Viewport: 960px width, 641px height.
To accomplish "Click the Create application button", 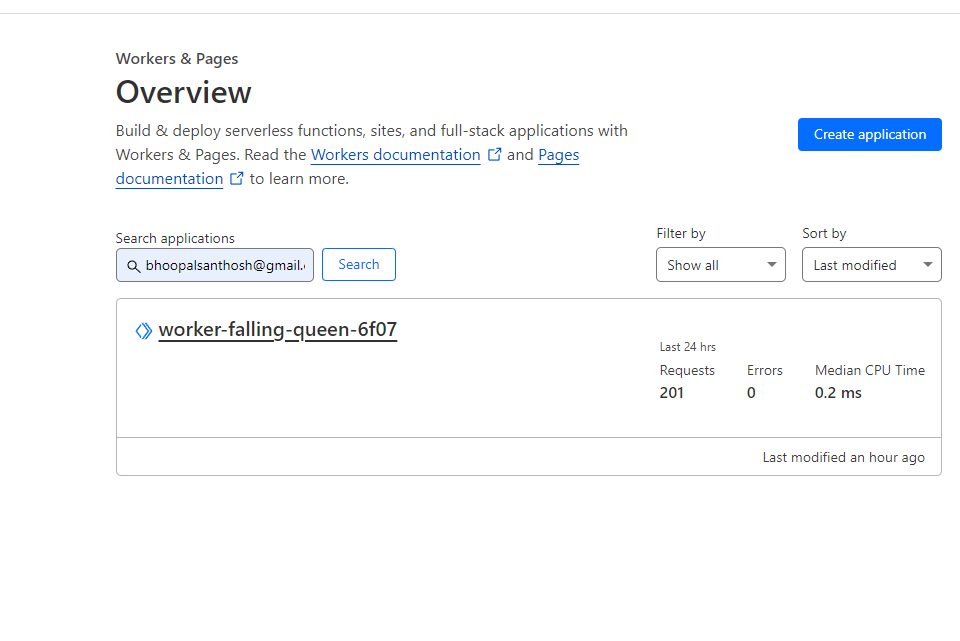I will tap(869, 134).
